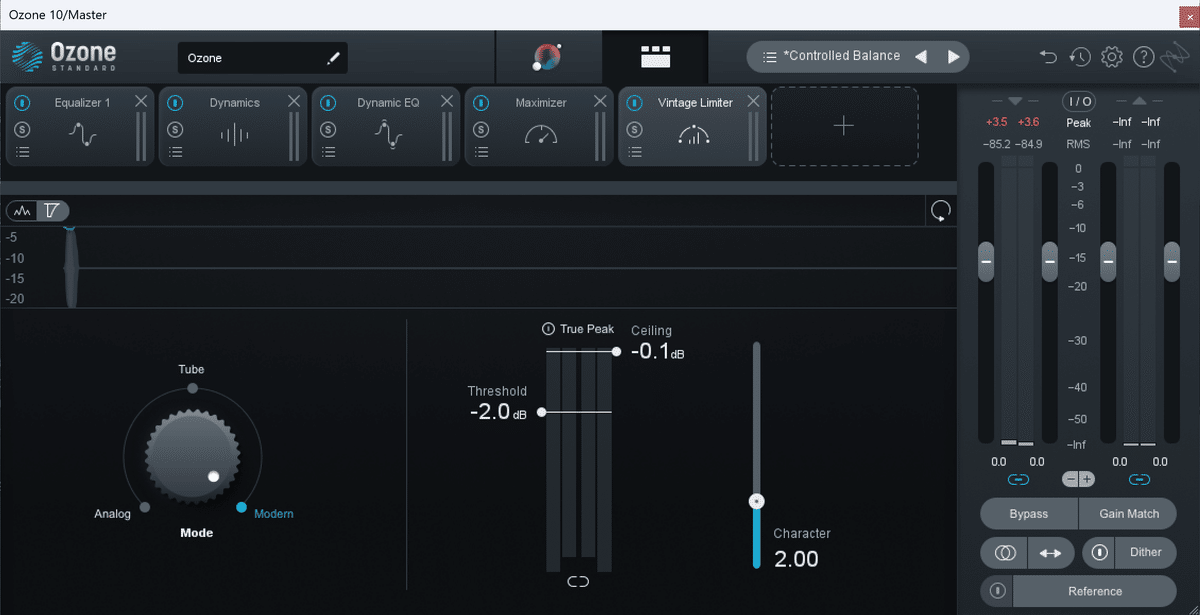Select the Dynamic EQ module tile
Viewport: 1200px width, 615px height.
[x=386, y=126]
